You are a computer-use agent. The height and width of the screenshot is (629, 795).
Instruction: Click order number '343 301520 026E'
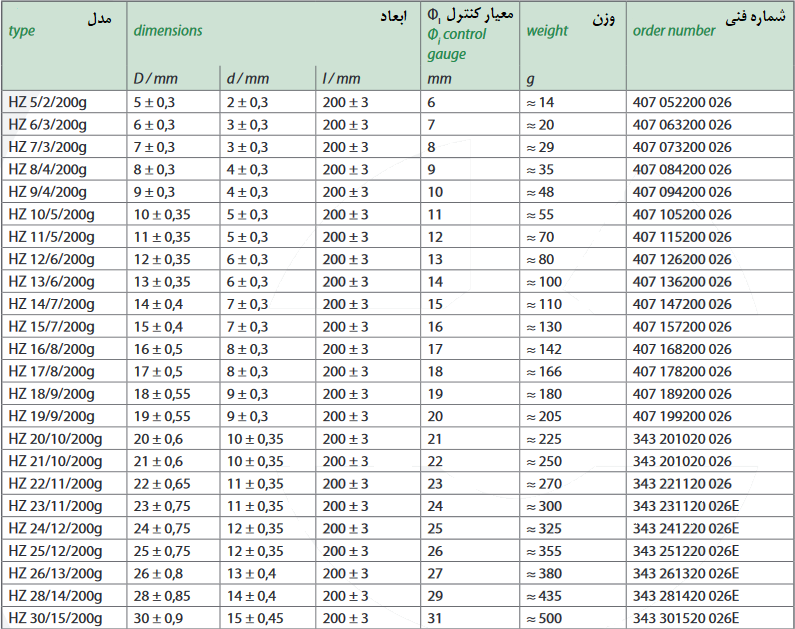(685, 618)
